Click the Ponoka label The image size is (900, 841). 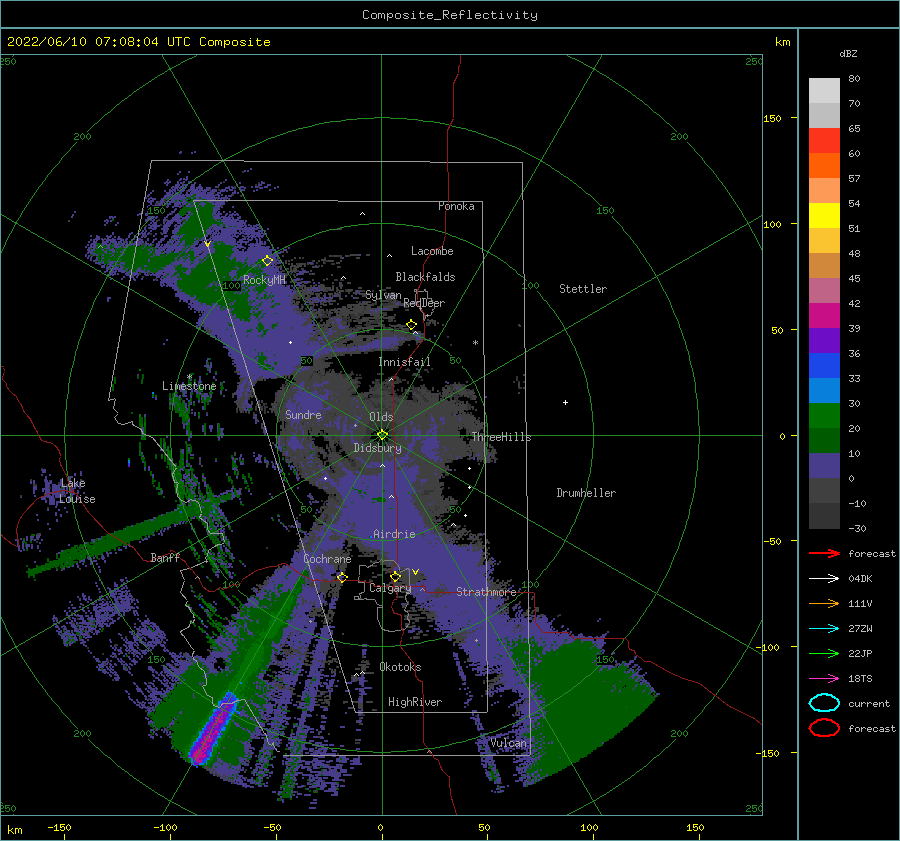456,206
